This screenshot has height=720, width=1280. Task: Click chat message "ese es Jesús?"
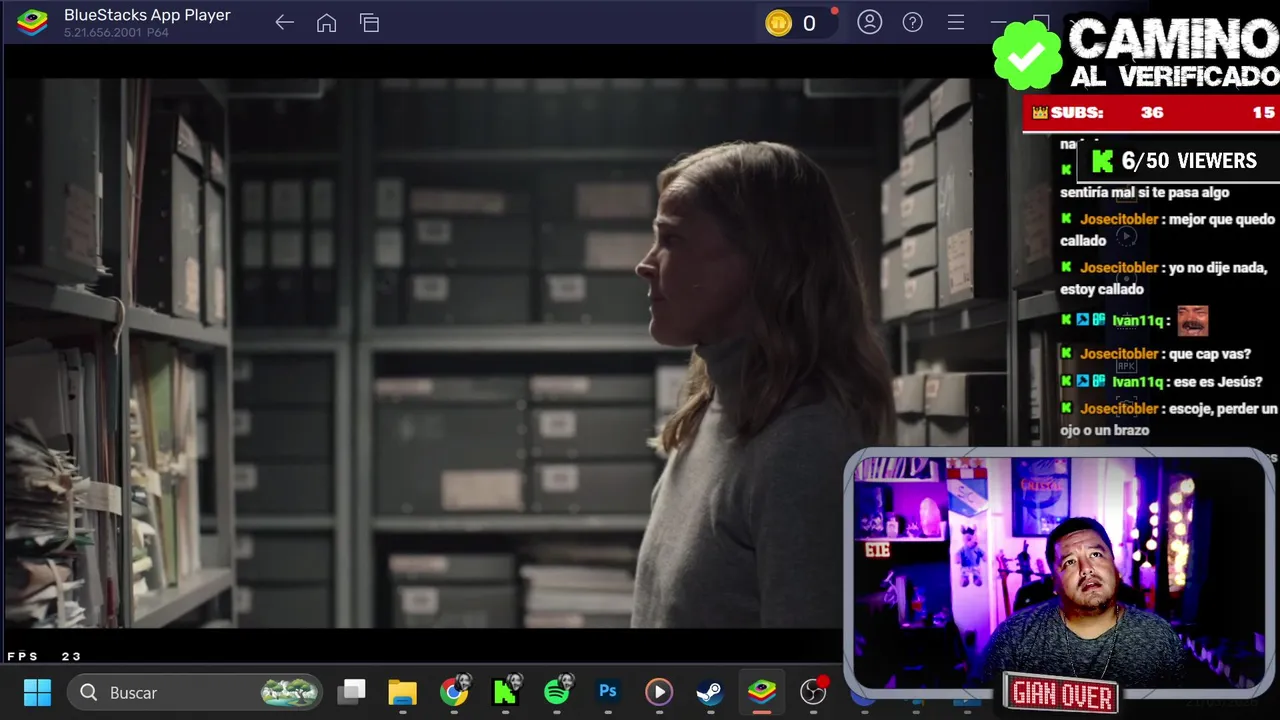point(1217,382)
